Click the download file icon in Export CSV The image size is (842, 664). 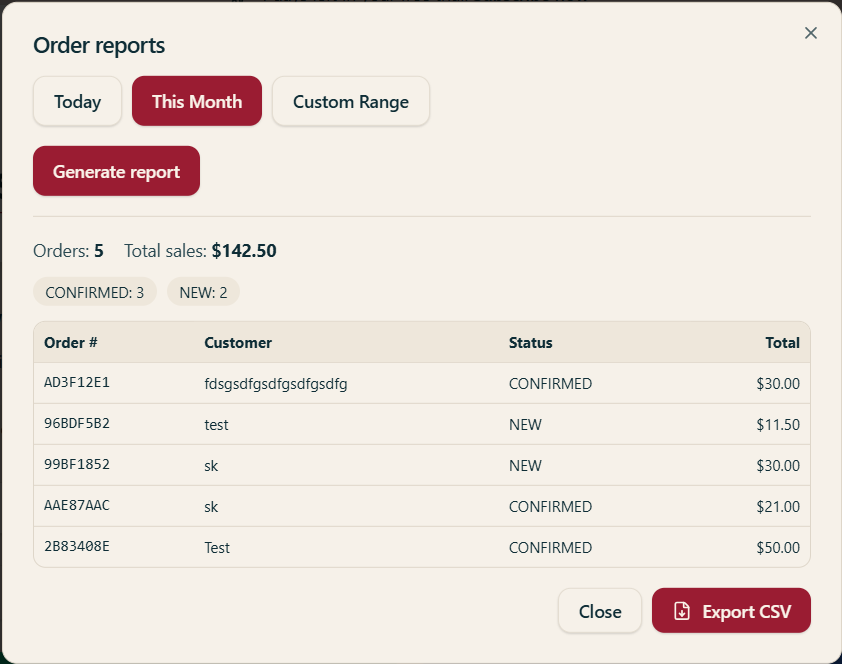pyautogui.click(x=681, y=611)
